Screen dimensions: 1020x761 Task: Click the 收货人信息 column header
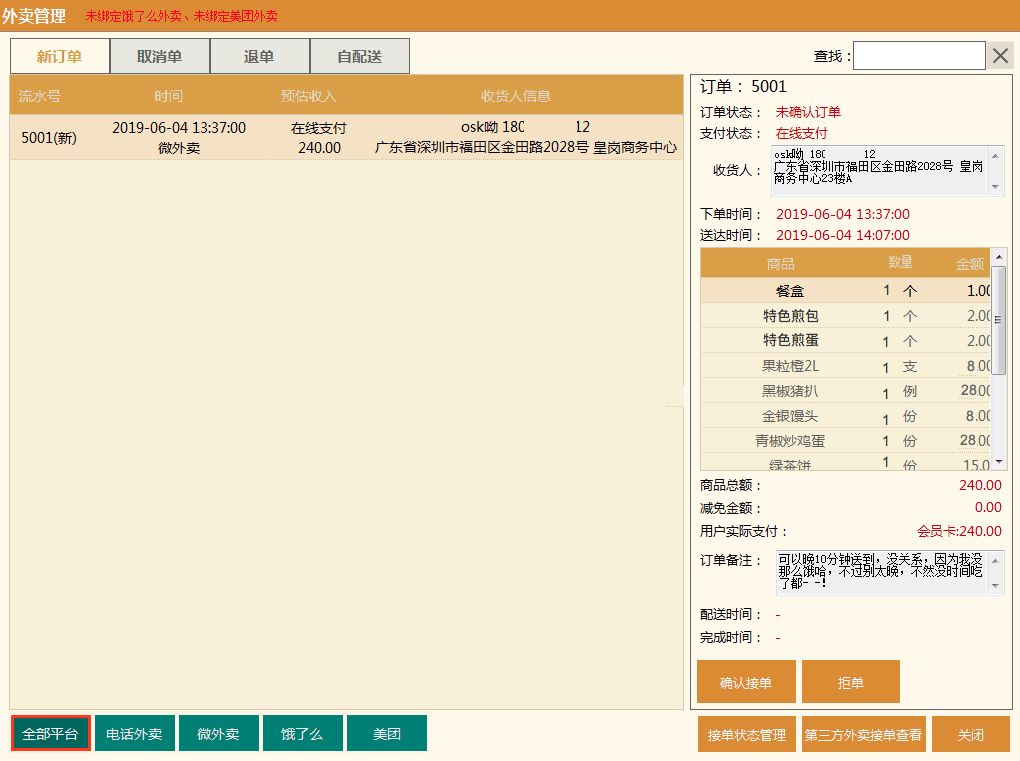click(x=516, y=96)
